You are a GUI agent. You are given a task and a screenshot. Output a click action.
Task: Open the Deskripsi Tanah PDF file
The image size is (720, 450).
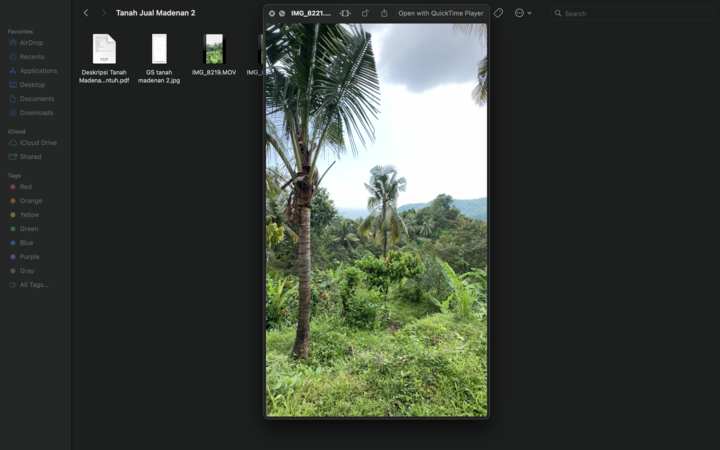104,49
